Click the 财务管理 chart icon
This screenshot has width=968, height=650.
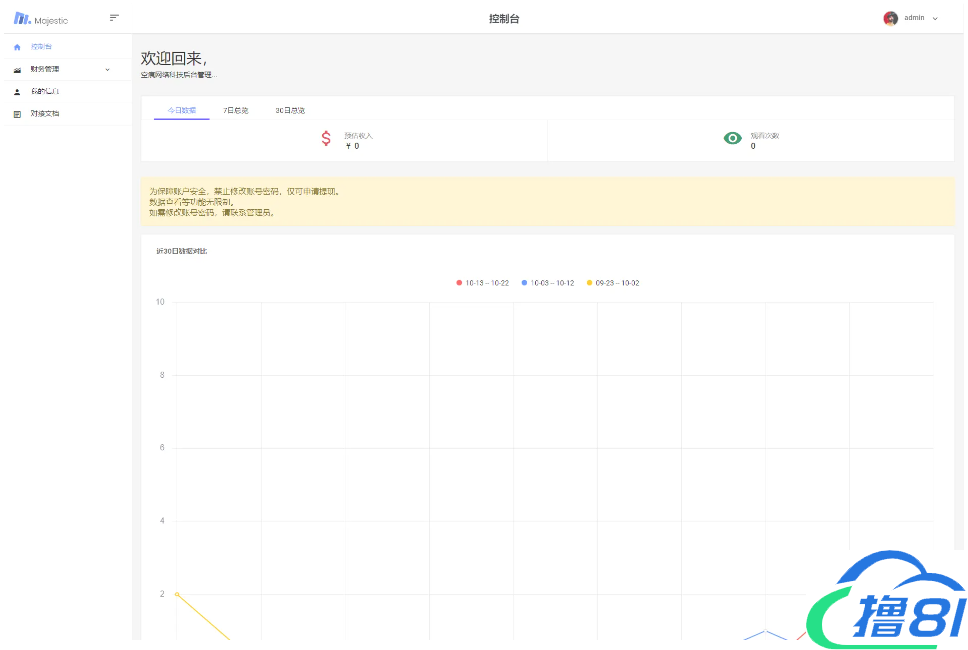coord(17,70)
